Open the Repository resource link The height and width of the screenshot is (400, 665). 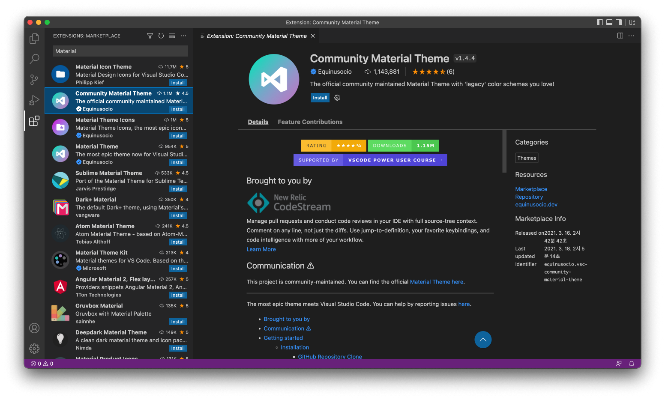(529, 197)
